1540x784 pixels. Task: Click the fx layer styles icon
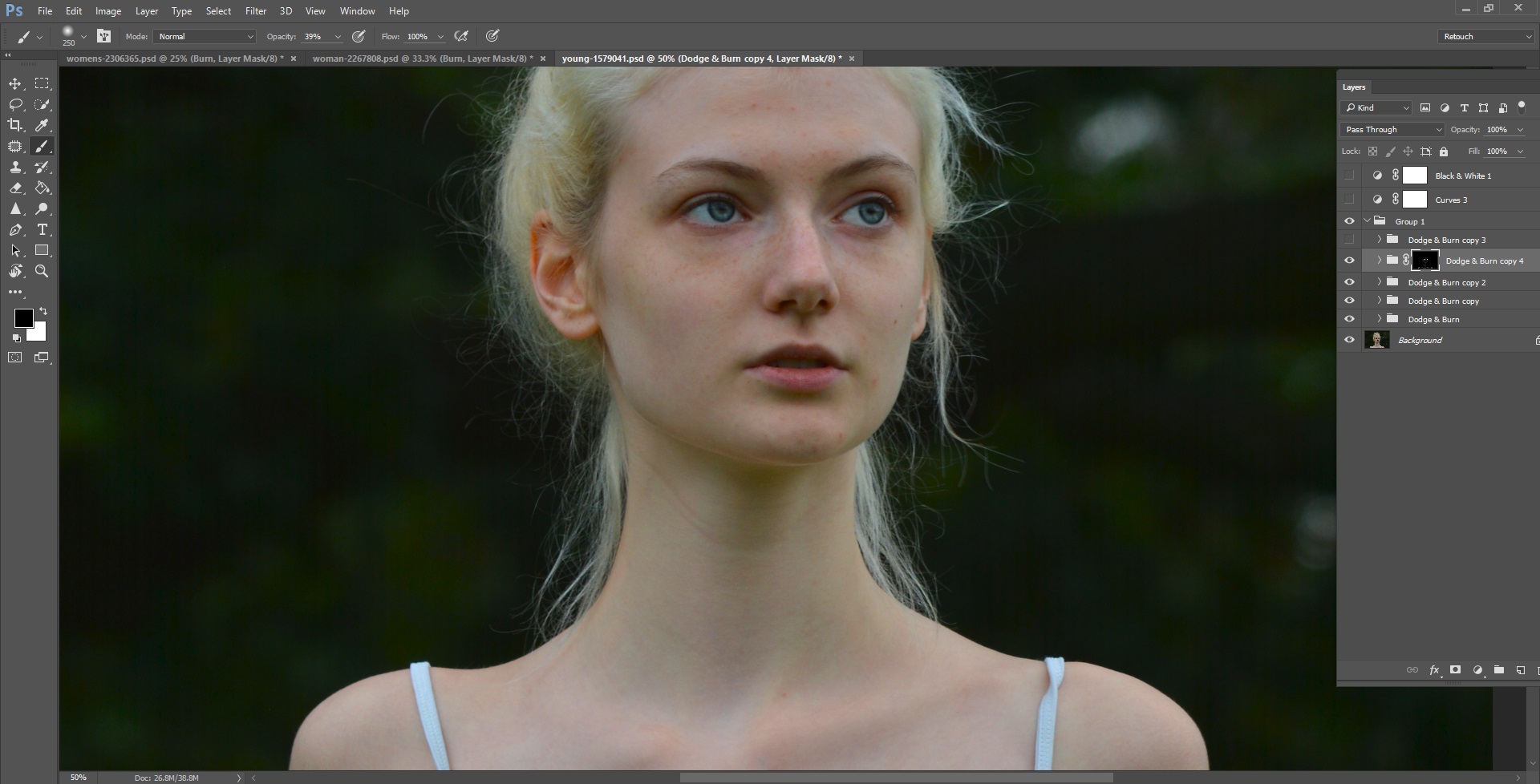point(1435,670)
